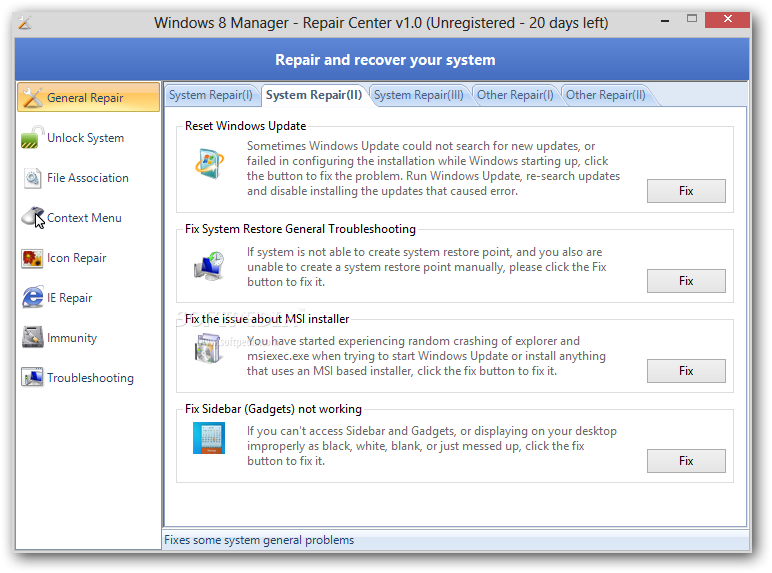
Task: Open the System Repair(III) tab
Action: point(418,95)
